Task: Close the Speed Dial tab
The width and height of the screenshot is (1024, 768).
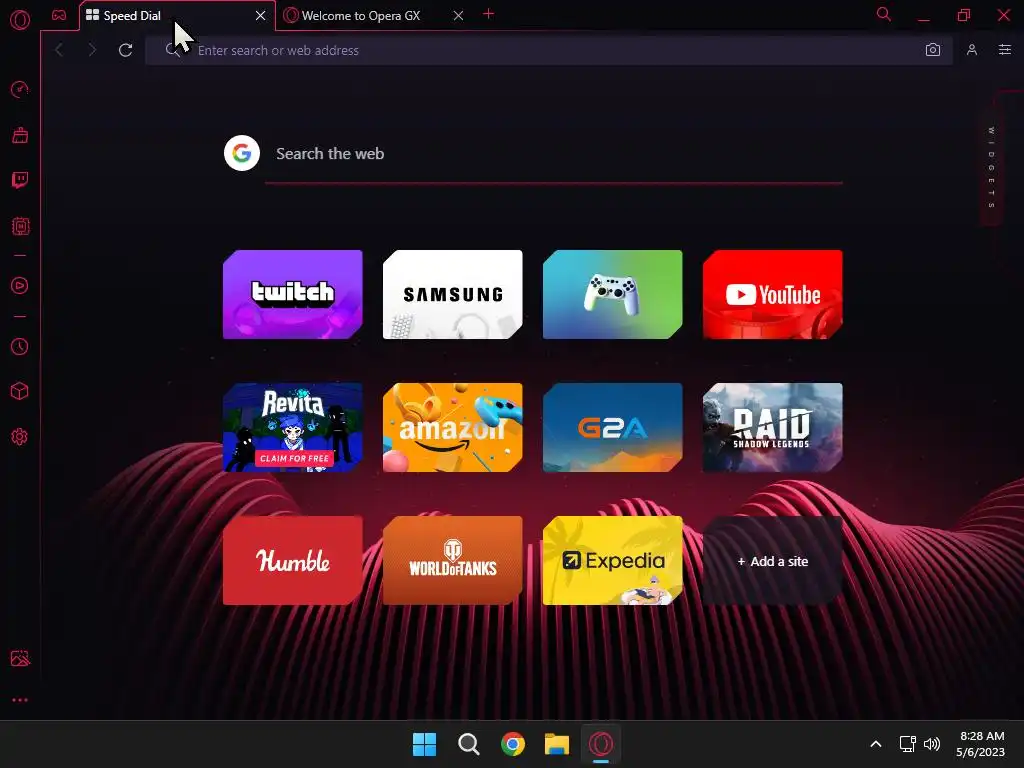Action: [261, 16]
